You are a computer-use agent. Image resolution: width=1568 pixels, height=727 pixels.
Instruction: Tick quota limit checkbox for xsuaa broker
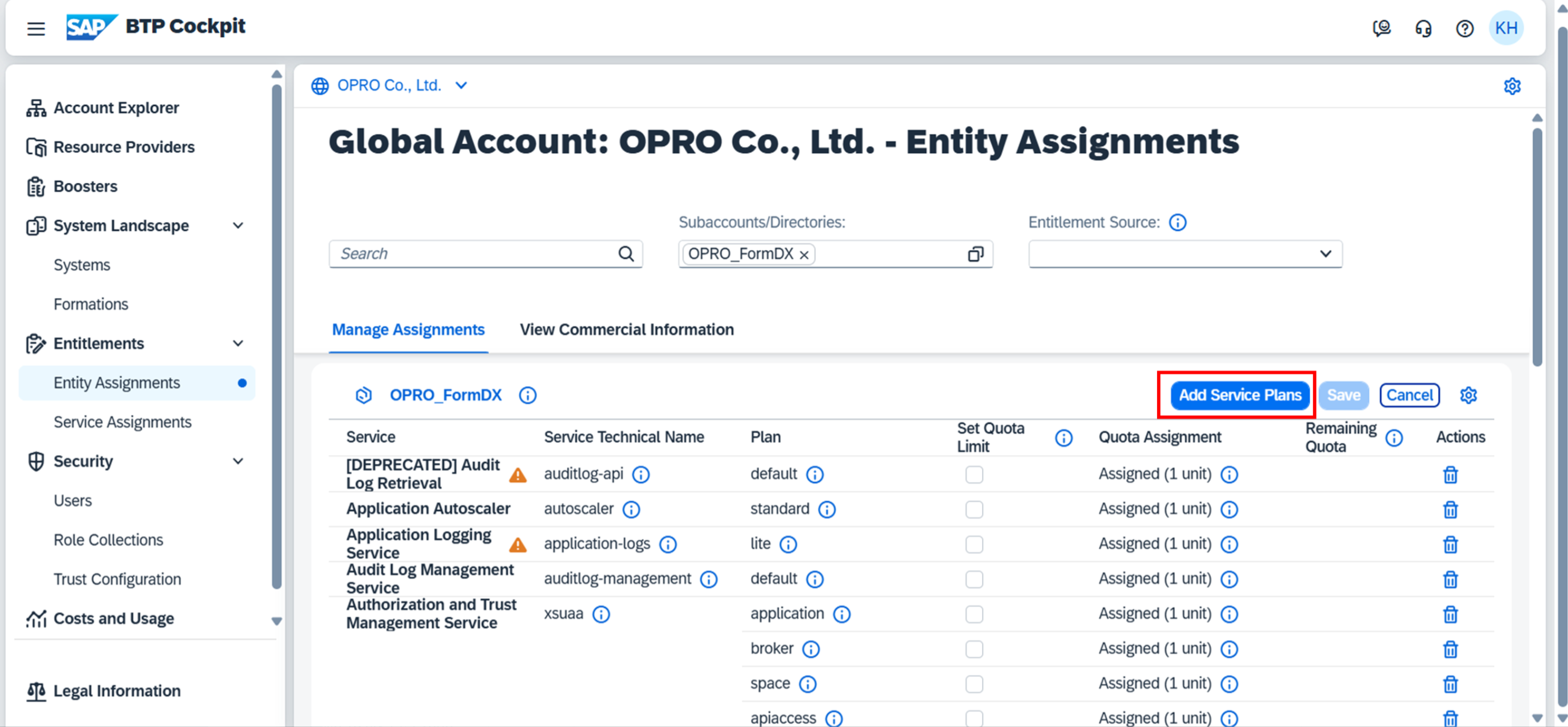[x=974, y=648]
